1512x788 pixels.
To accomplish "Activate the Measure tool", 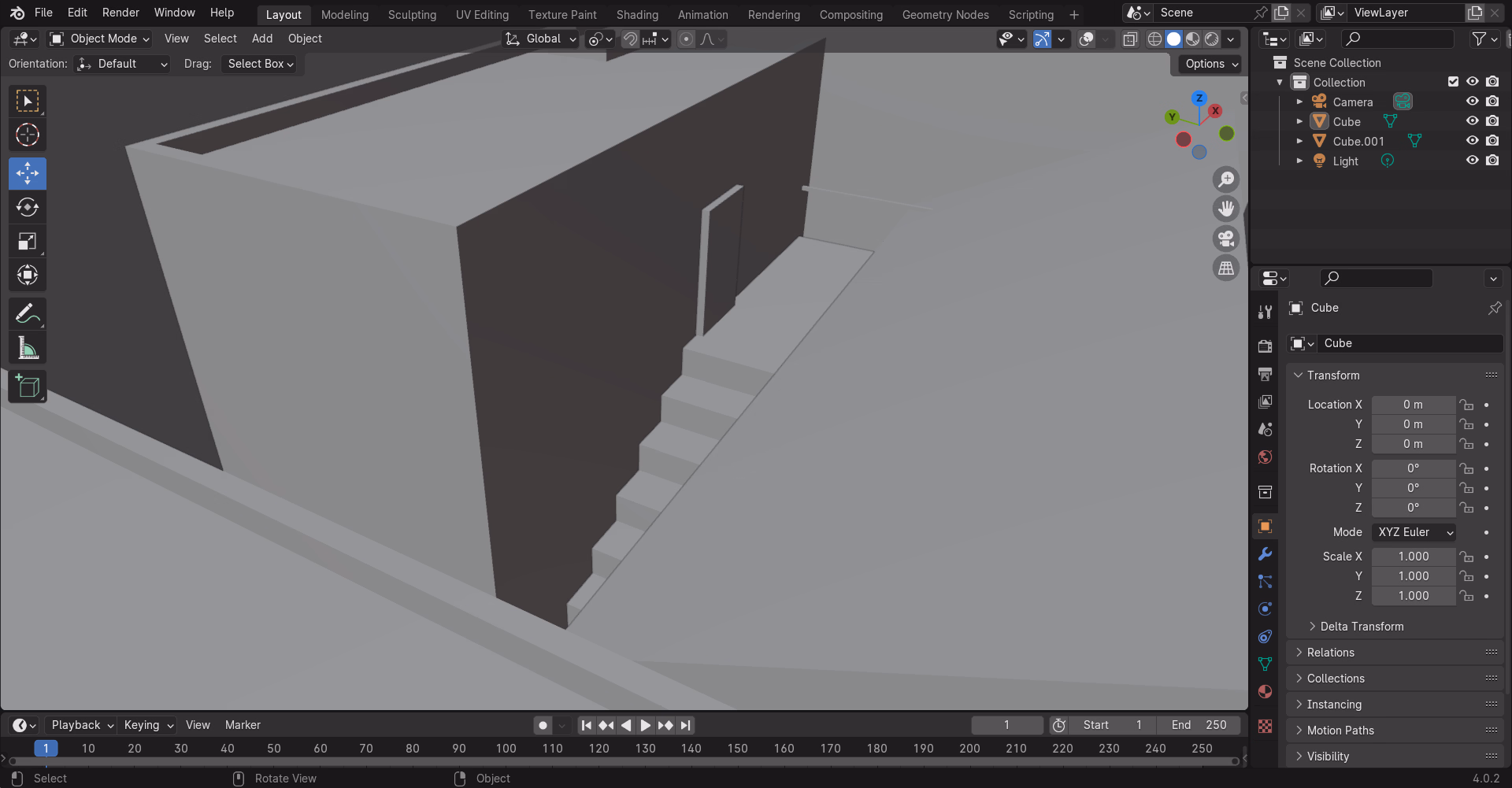I will point(28,348).
